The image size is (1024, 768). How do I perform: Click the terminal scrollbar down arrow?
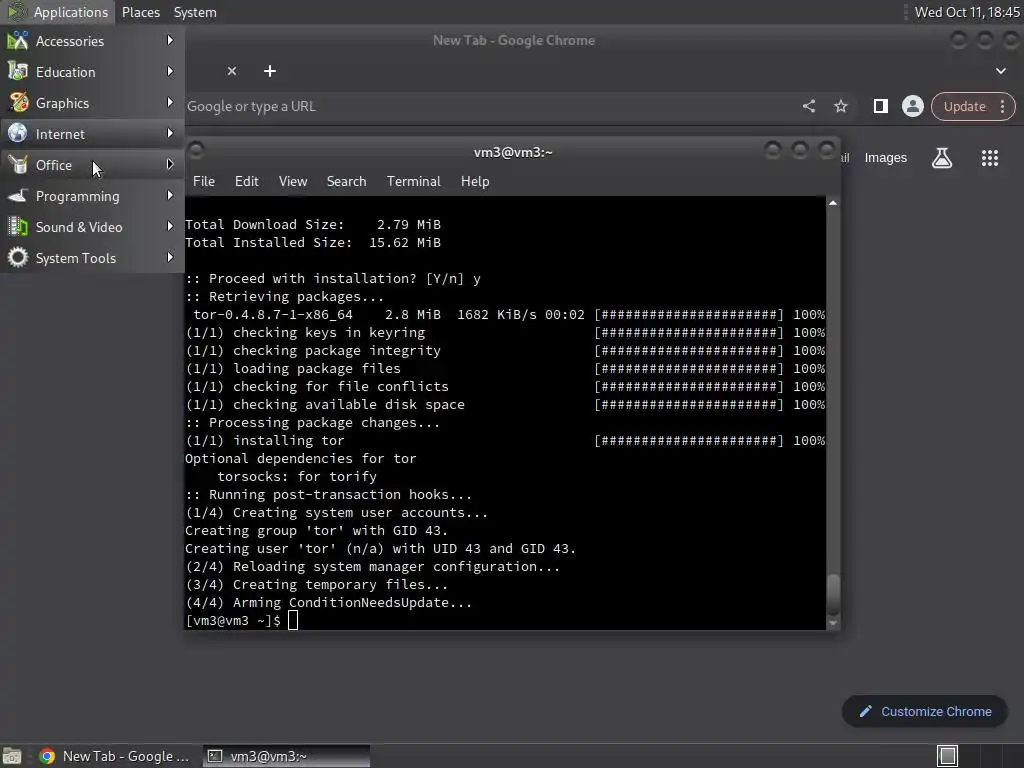point(833,623)
